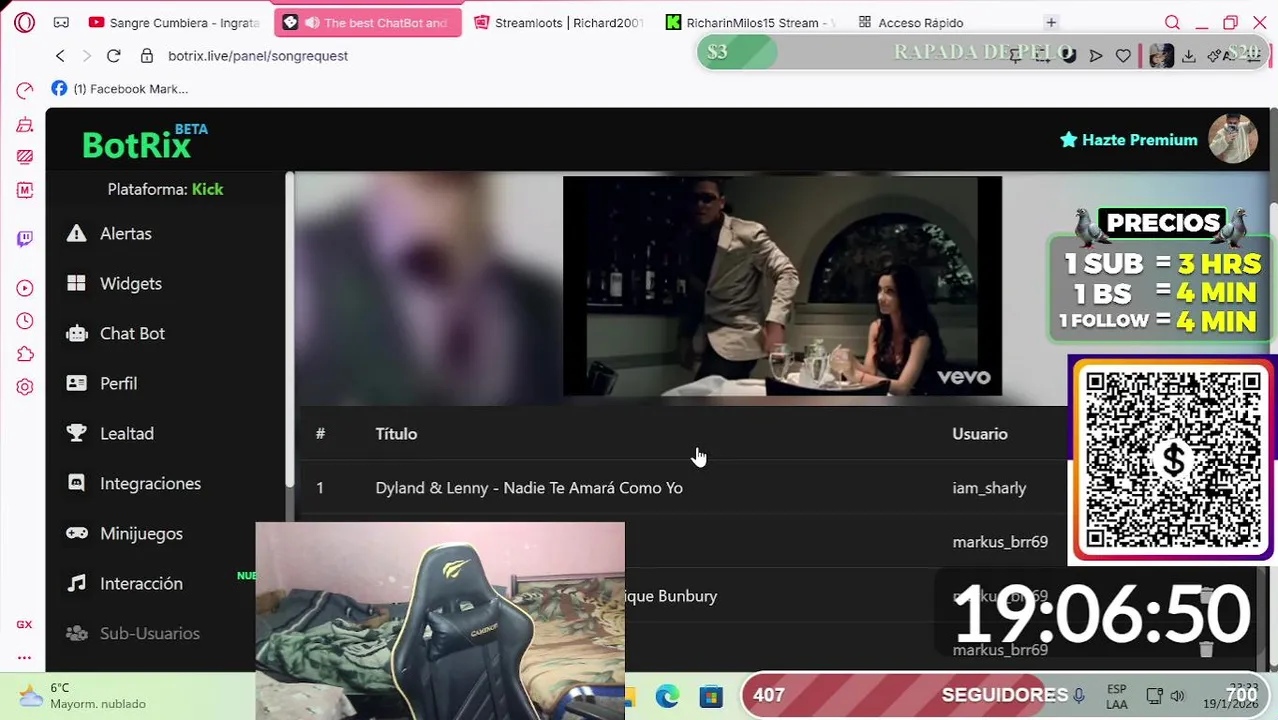Viewport: 1278px width, 720px height.
Task: Switch to the Streamloots tab
Action: tap(557, 22)
